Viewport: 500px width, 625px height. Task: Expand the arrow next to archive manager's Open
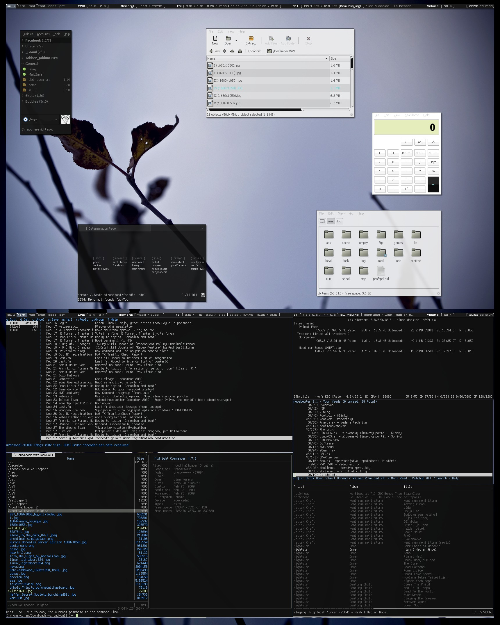tap(236, 40)
